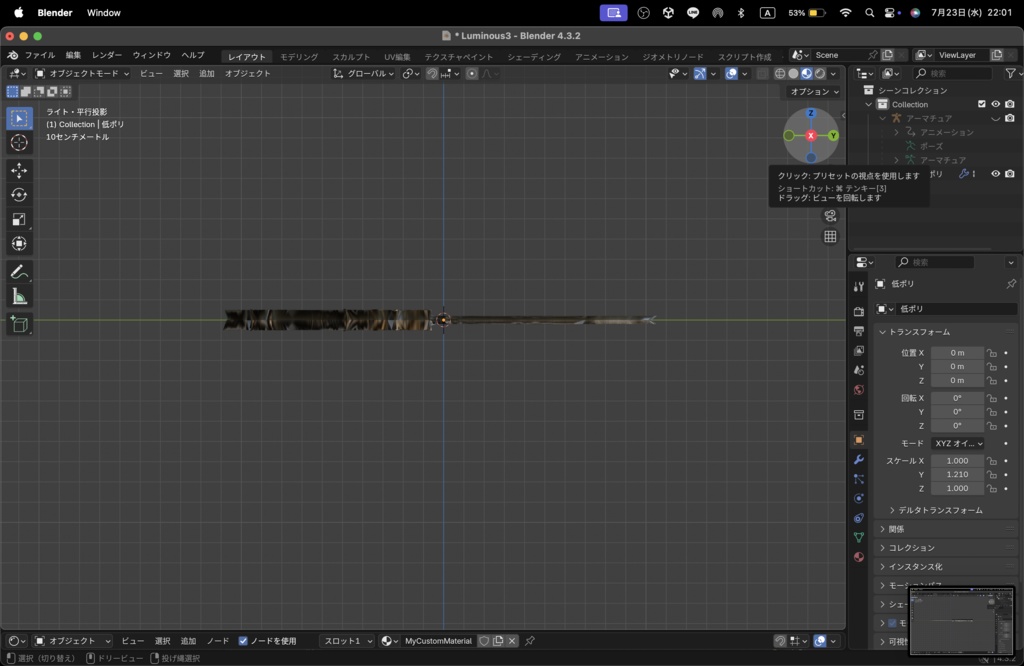Select the Annotate tool

[x=19, y=272]
